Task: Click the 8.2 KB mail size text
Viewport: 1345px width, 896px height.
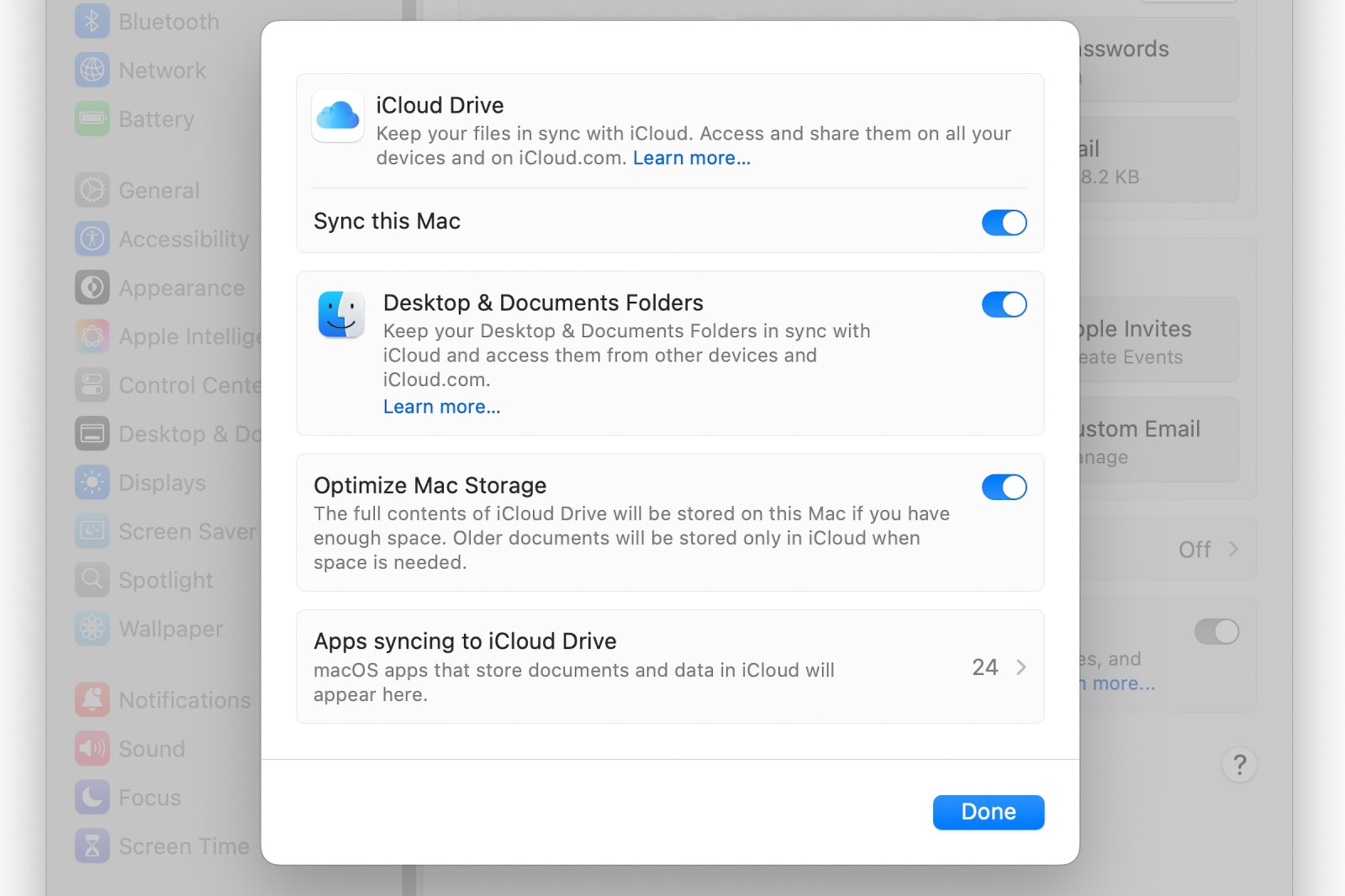Action: 1110,177
